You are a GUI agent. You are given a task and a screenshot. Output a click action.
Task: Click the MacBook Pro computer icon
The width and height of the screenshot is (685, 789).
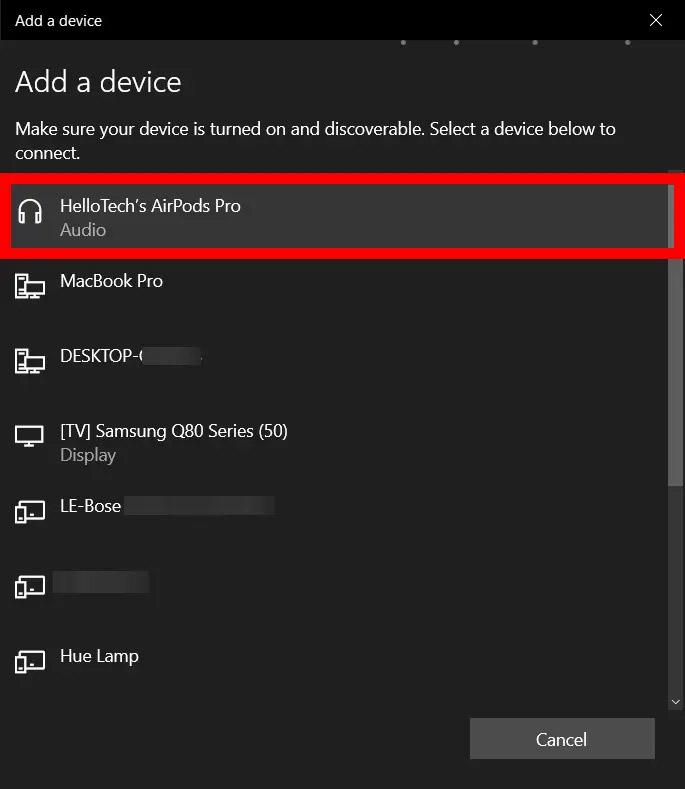click(30, 287)
